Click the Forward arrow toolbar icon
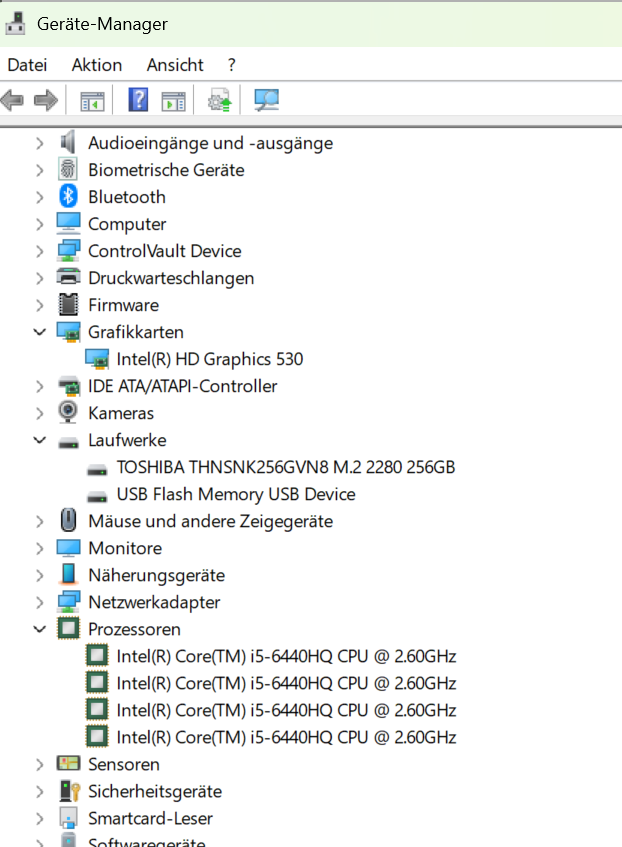This screenshot has height=847, width=622. coord(45,100)
